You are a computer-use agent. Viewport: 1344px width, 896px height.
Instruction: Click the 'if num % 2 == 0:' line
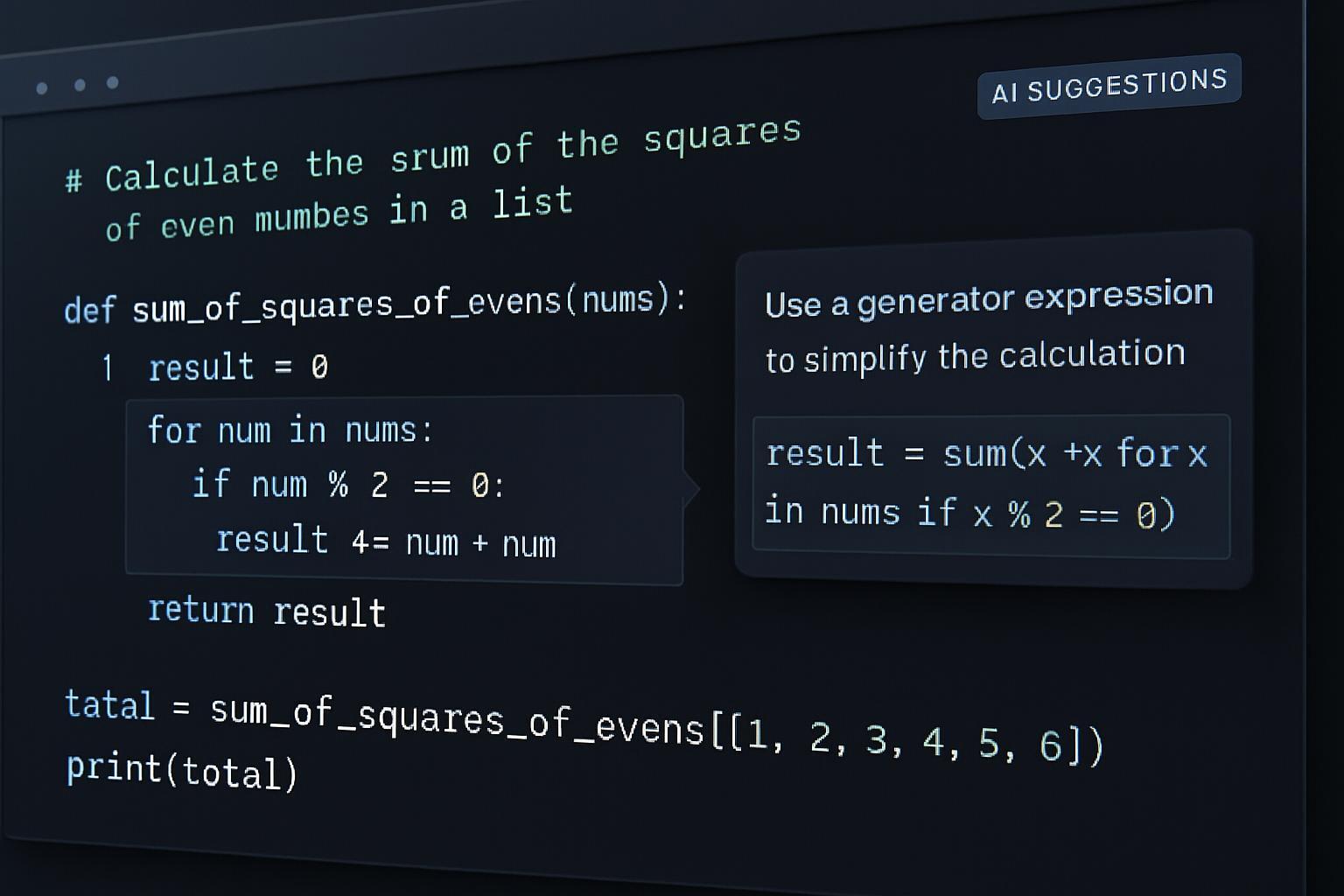click(348, 484)
